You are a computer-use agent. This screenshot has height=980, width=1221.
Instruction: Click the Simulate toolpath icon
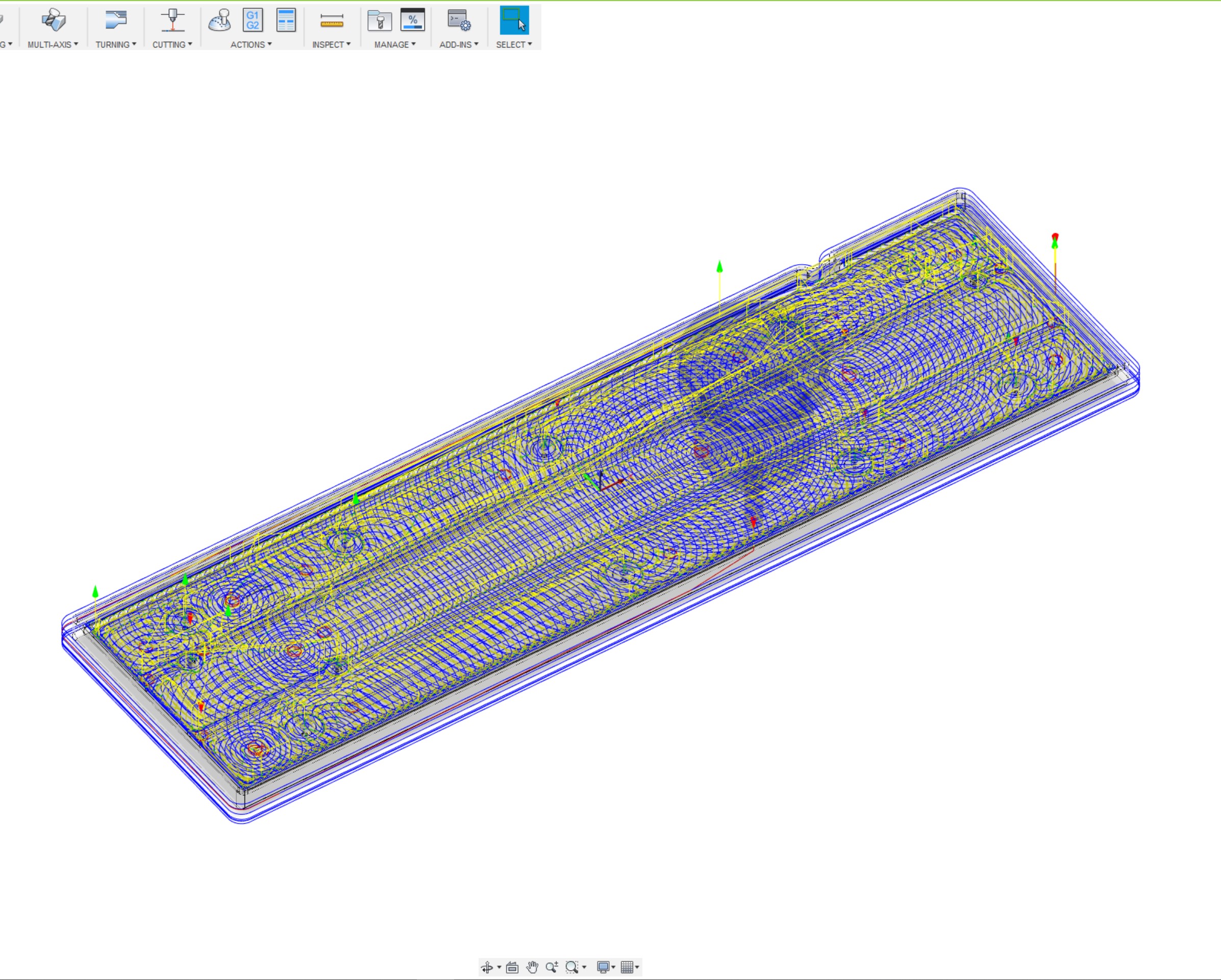pyautogui.click(x=220, y=20)
